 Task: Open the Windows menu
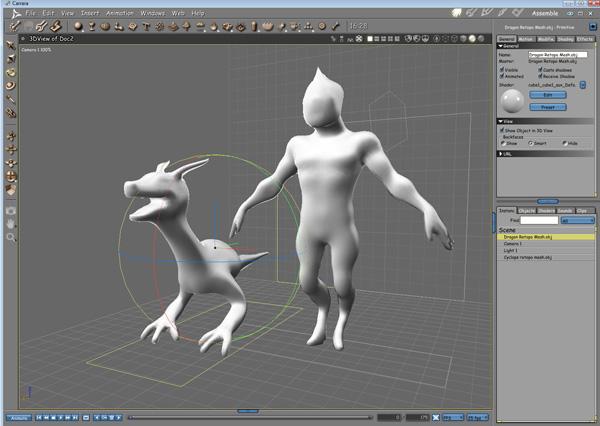pyautogui.click(x=152, y=13)
